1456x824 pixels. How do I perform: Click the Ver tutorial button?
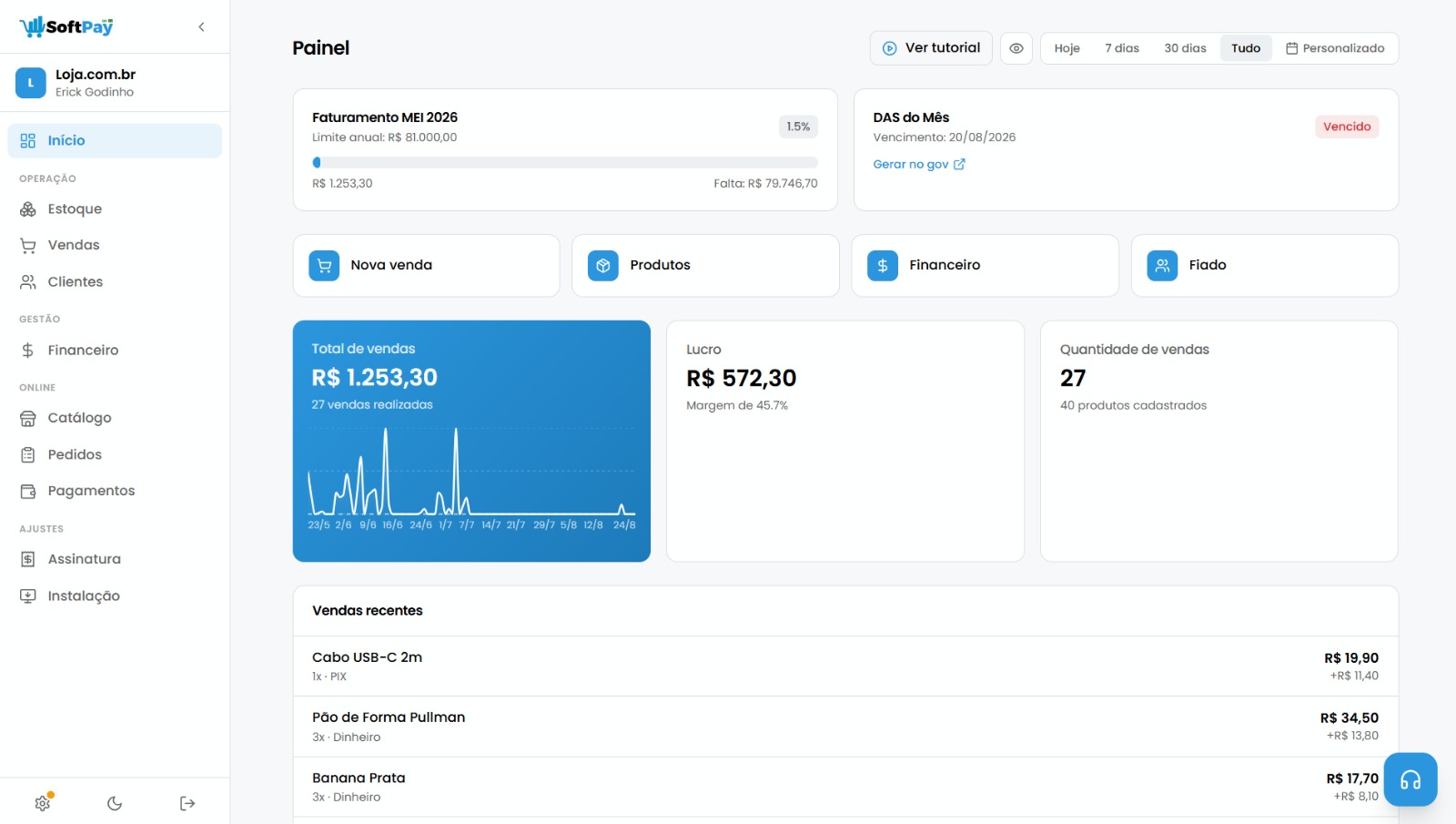(x=931, y=48)
